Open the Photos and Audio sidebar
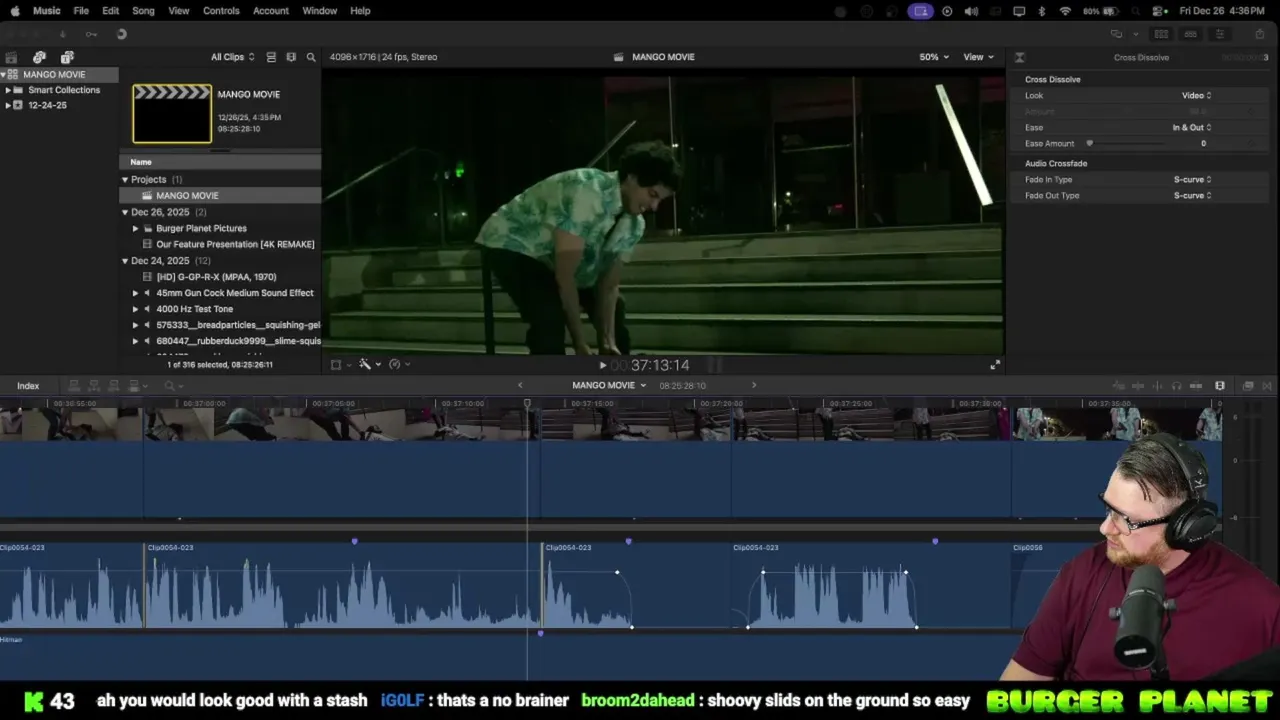Screen dimensions: 1280x720 (x=39, y=57)
